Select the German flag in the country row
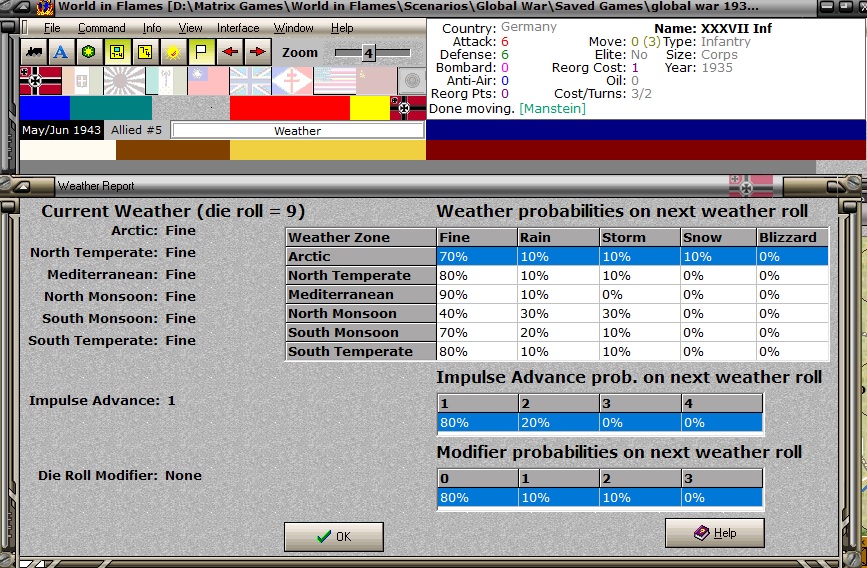 (x=40, y=81)
